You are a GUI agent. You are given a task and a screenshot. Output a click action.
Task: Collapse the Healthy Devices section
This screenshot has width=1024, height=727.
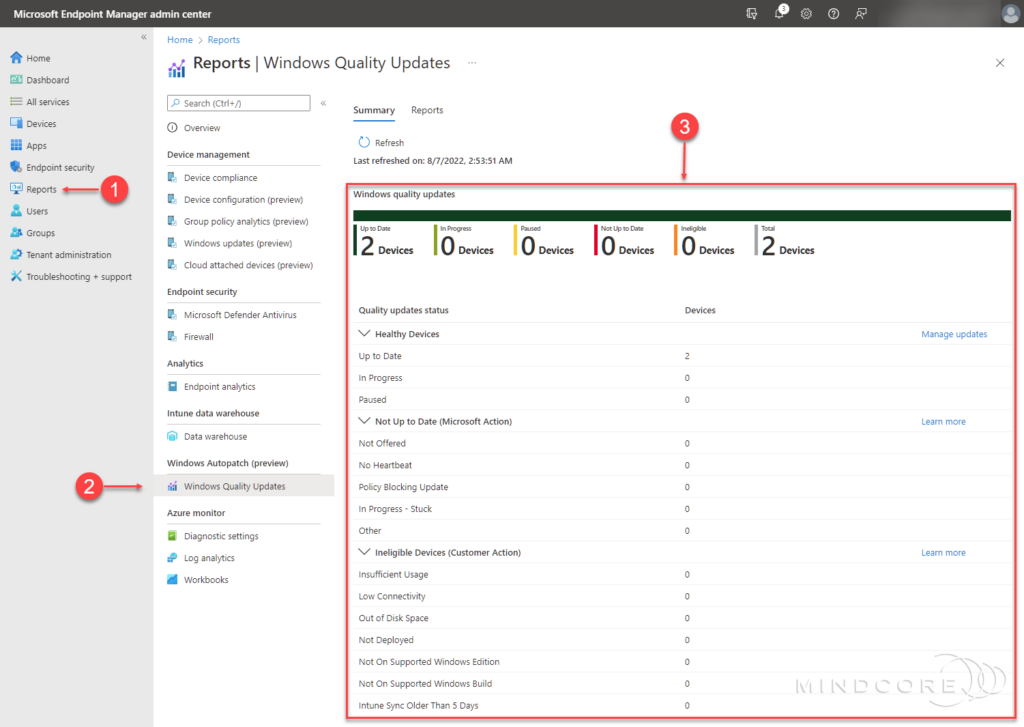(x=364, y=334)
